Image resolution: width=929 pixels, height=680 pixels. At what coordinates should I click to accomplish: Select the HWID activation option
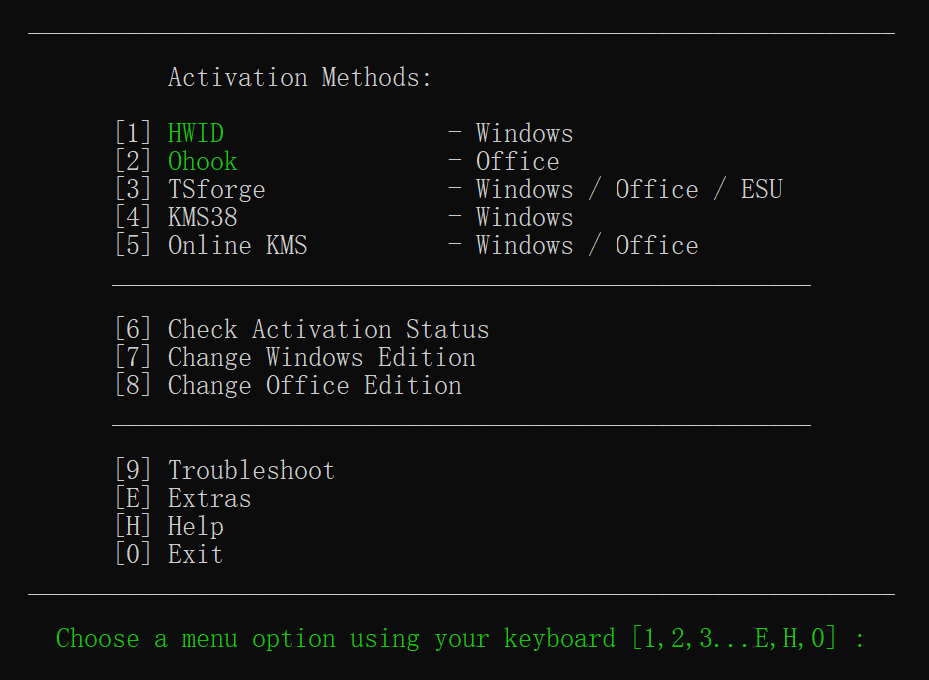[196, 133]
